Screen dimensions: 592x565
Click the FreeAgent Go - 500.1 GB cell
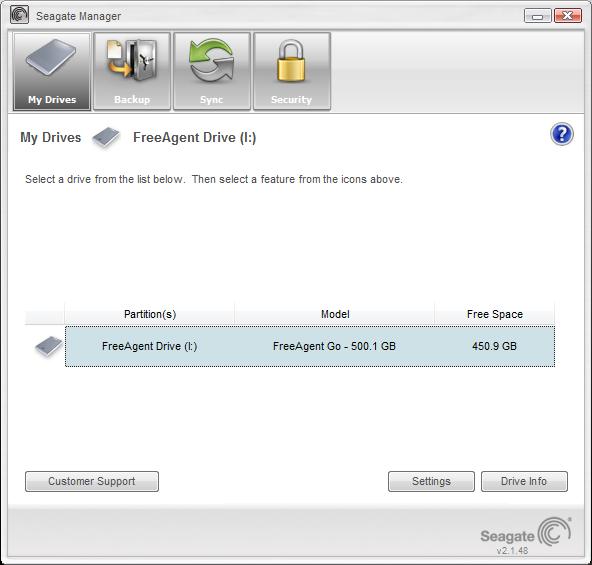334,346
